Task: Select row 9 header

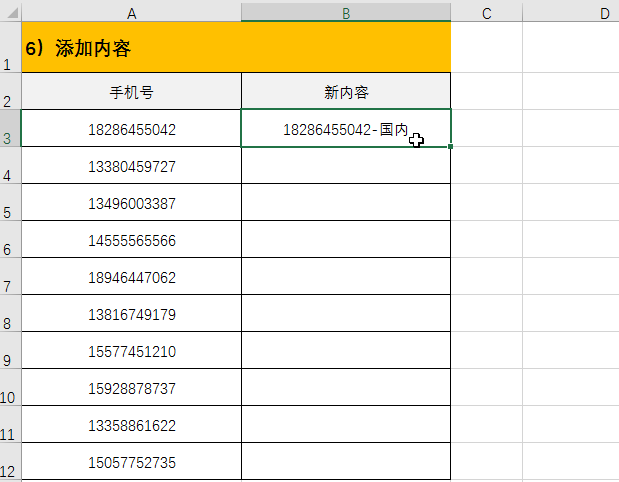Action: [x=10, y=350]
